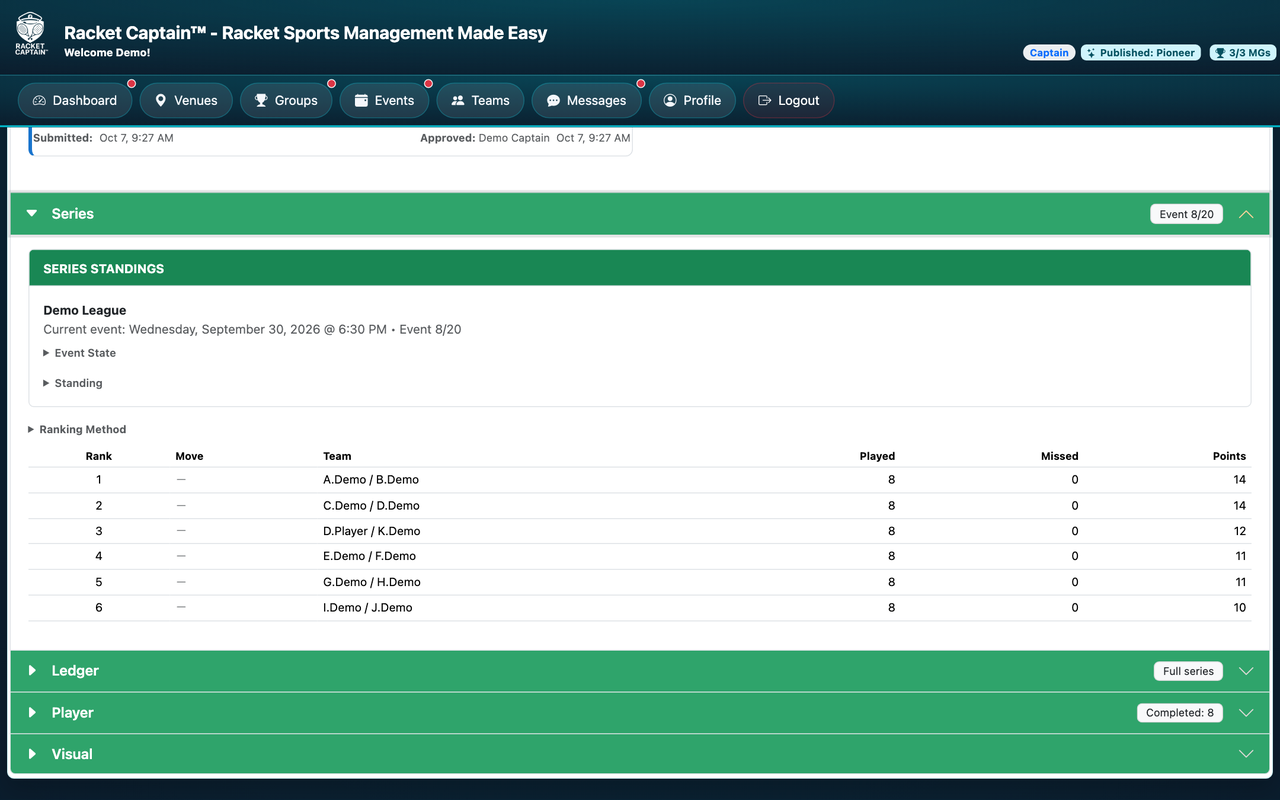Expand the Event State details
This screenshot has height=800, width=1280.
[80, 353]
